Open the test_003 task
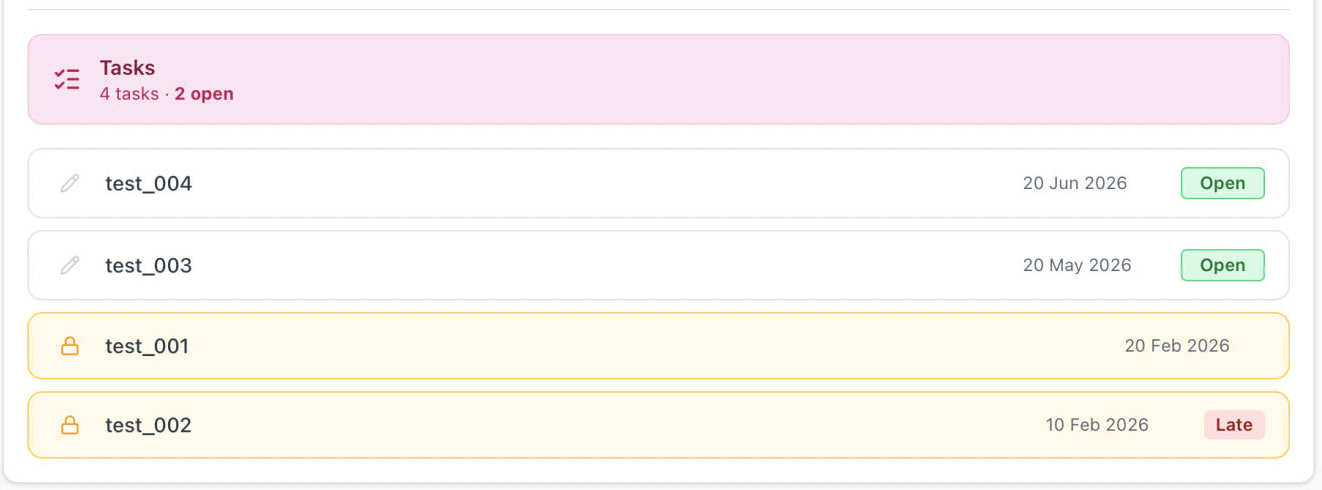Screen dimensions: 1322x490 (x=149, y=266)
